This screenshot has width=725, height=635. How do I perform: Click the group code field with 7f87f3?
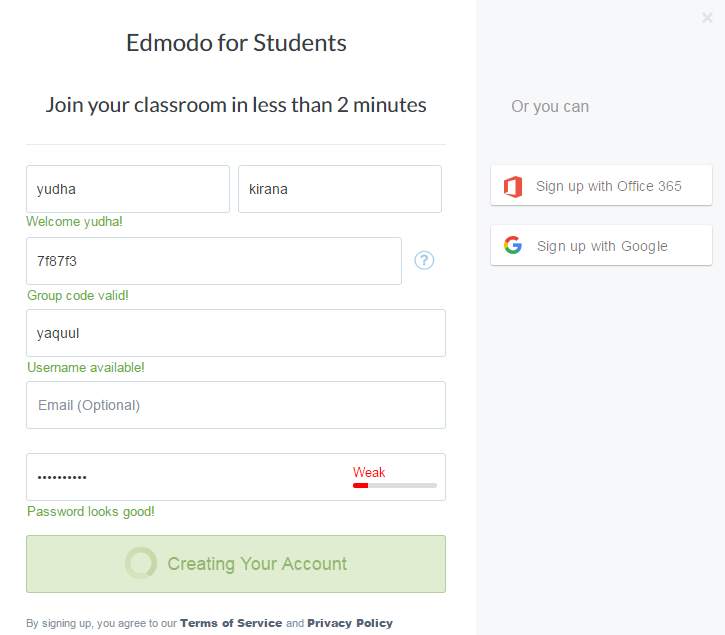pos(214,261)
